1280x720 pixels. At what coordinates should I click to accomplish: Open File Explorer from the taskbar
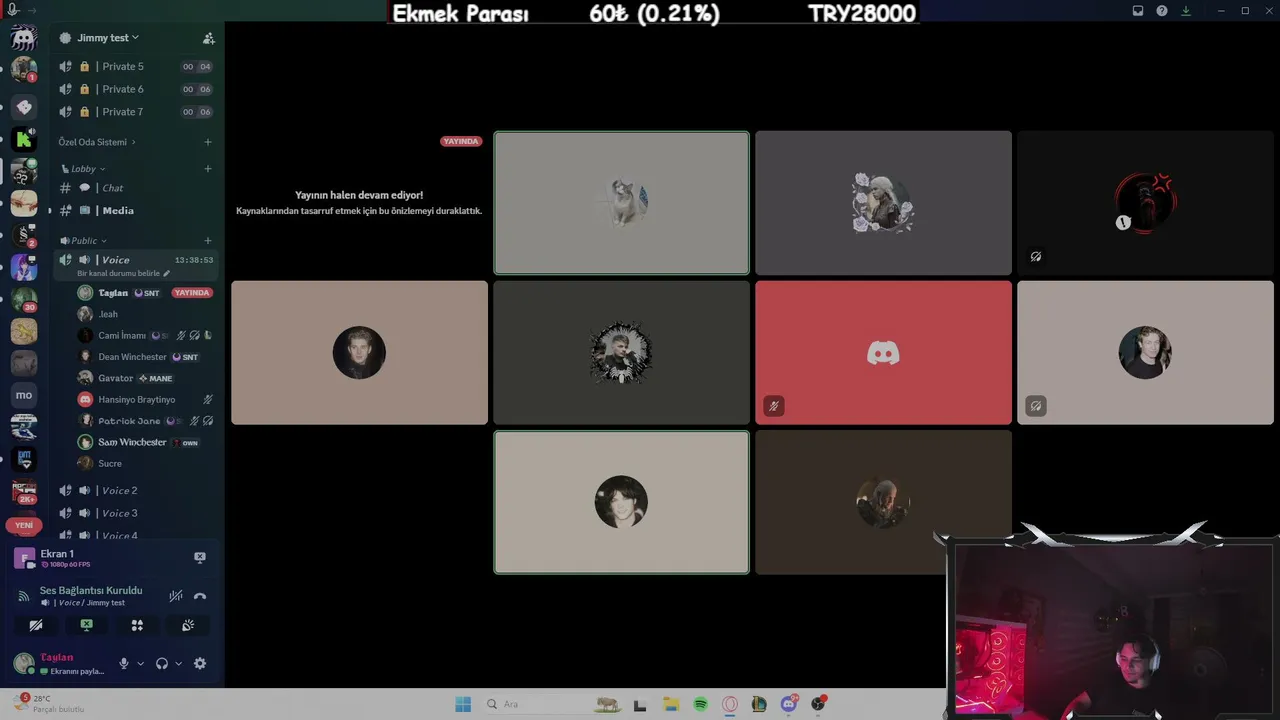click(x=671, y=704)
